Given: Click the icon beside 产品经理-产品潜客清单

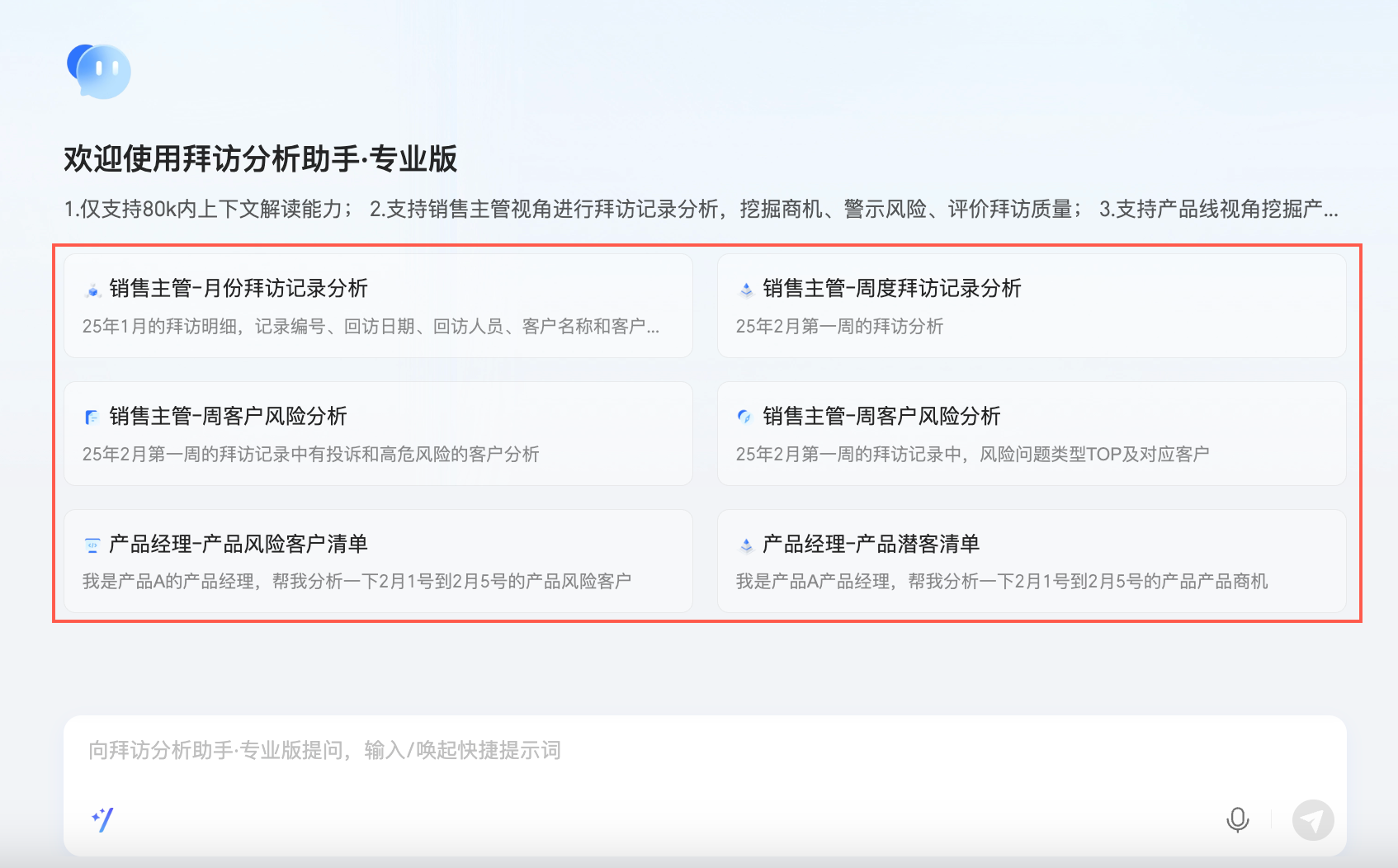Looking at the screenshot, I should (746, 545).
